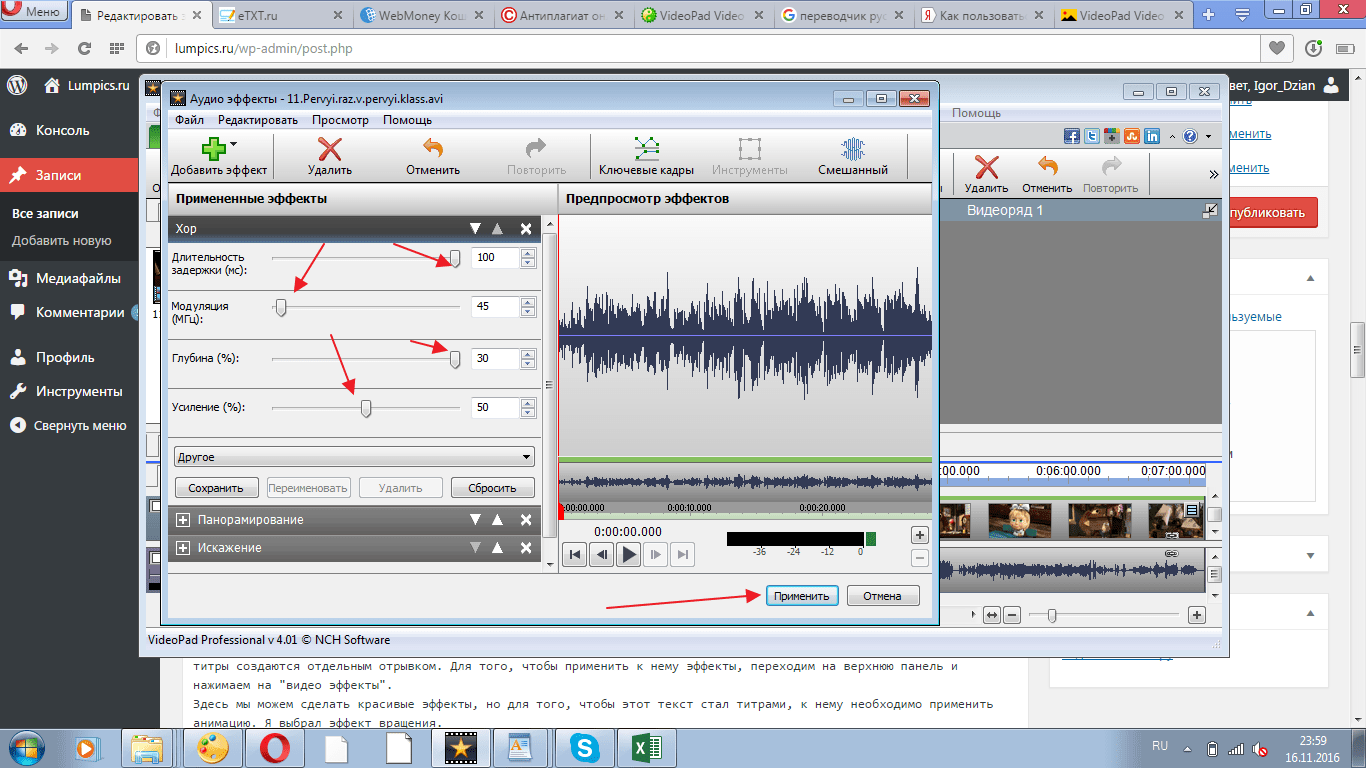
Task: Move Панорамирование effect up
Action: pyautogui.click(x=498, y=520)
